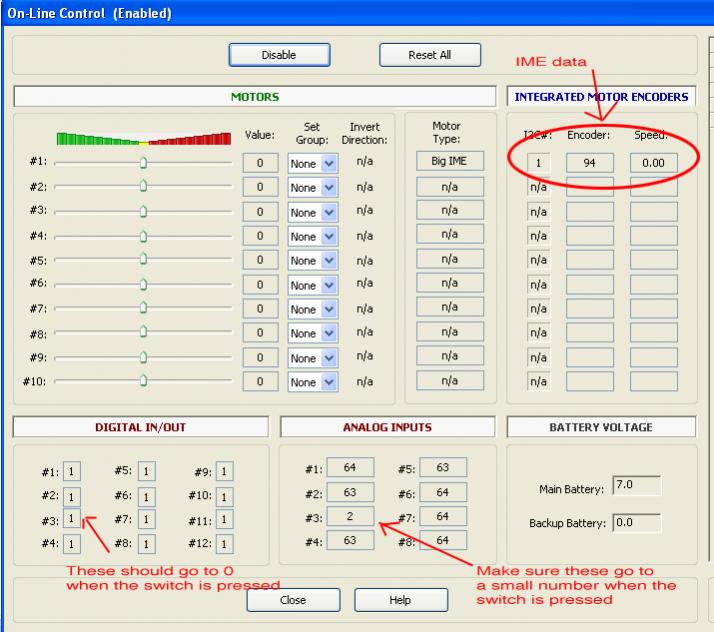Viewport: 714px width, 632px height.
Task: Toggle digital in/out #9 box
Action: coord(225,471)
